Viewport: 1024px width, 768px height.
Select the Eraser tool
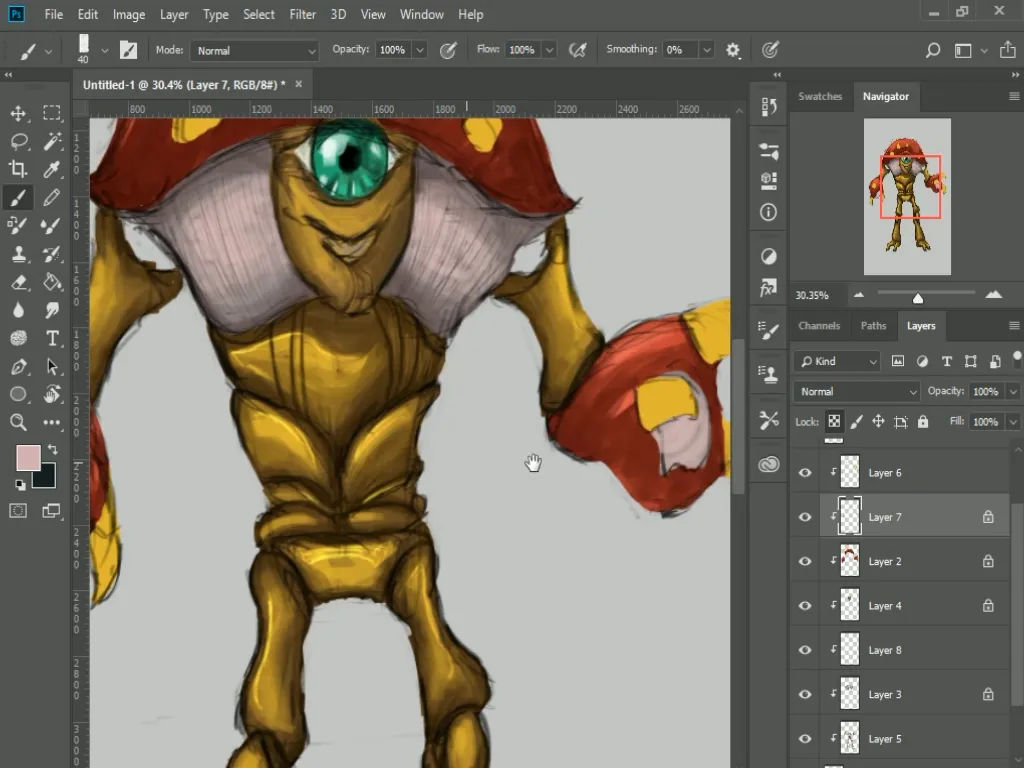pos(18,281)
